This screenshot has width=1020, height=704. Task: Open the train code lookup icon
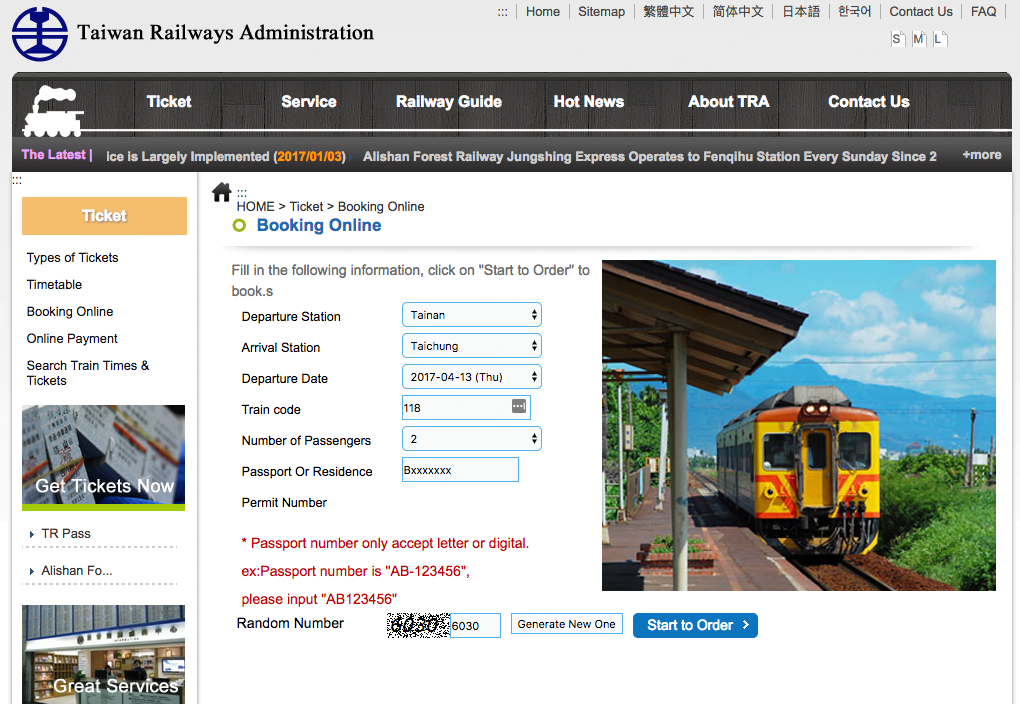coord(518,406)
